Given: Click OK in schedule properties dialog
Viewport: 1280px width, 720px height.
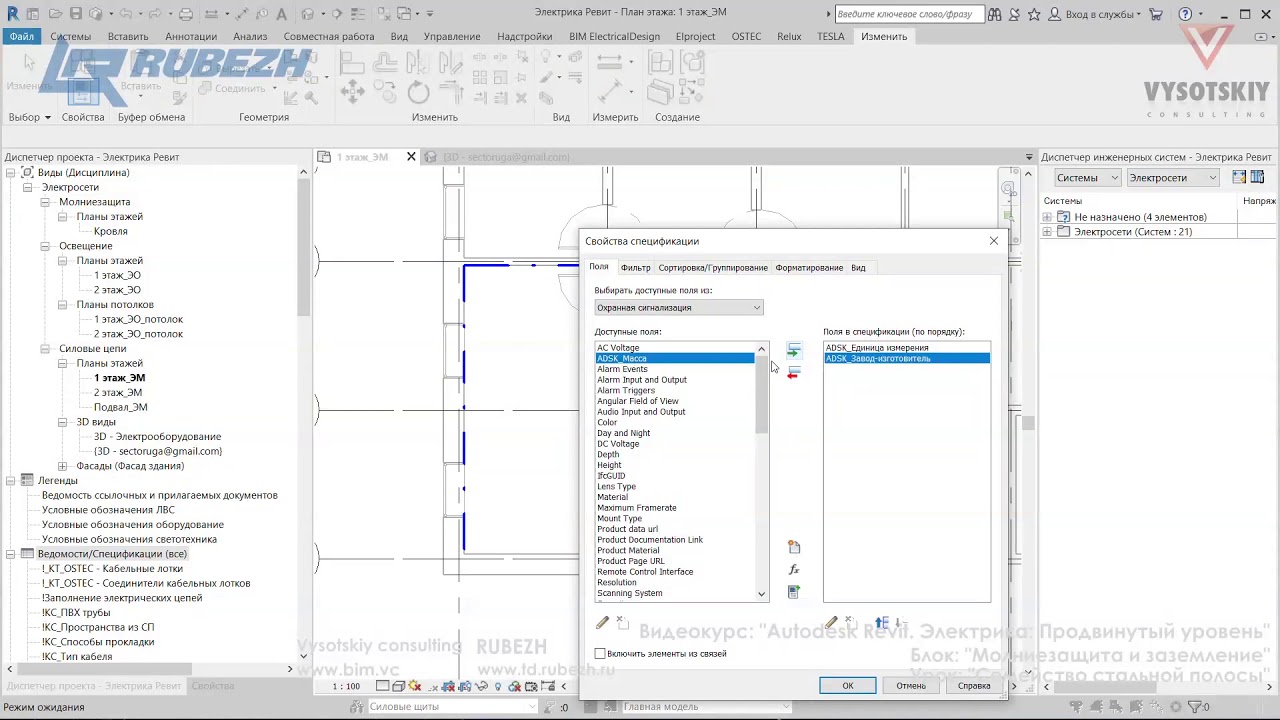Looking at the screenshot, I should [x=847, y=685].
